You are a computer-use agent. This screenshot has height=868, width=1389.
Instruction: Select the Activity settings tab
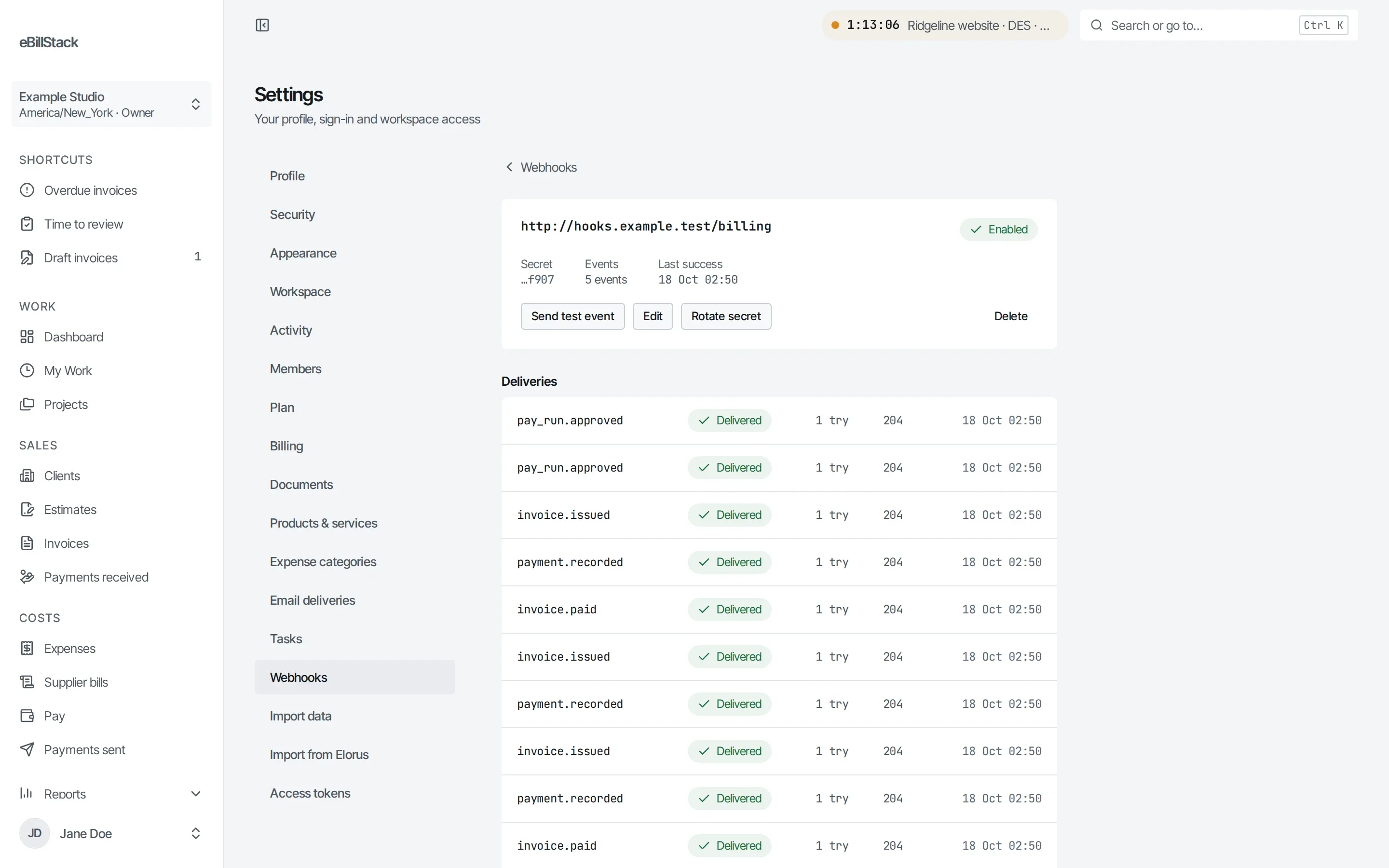(x=354, y=330)
